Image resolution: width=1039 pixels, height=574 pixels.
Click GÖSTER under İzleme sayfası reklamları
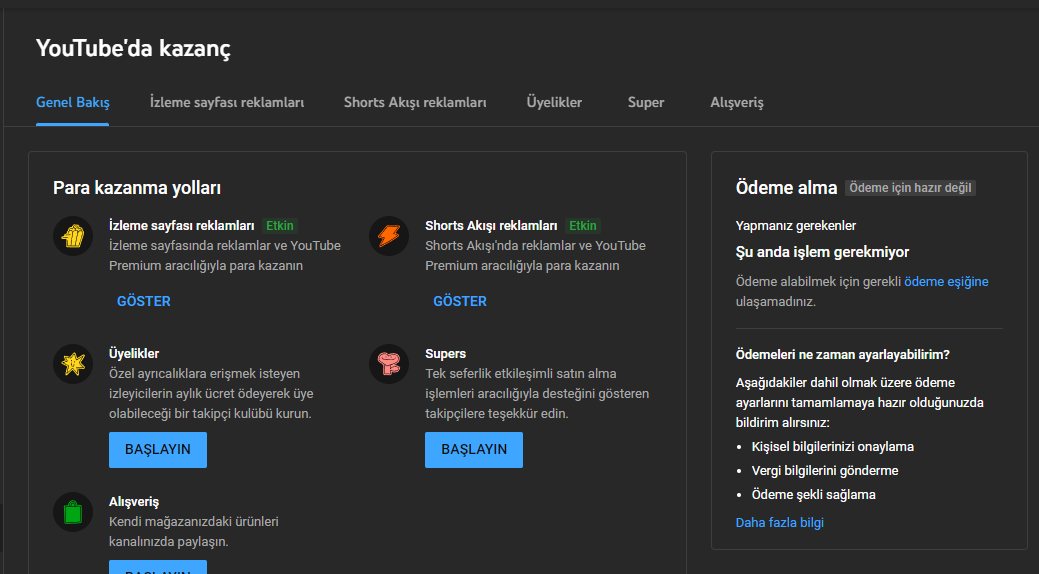pyautogui.click(x=144, y=301)
